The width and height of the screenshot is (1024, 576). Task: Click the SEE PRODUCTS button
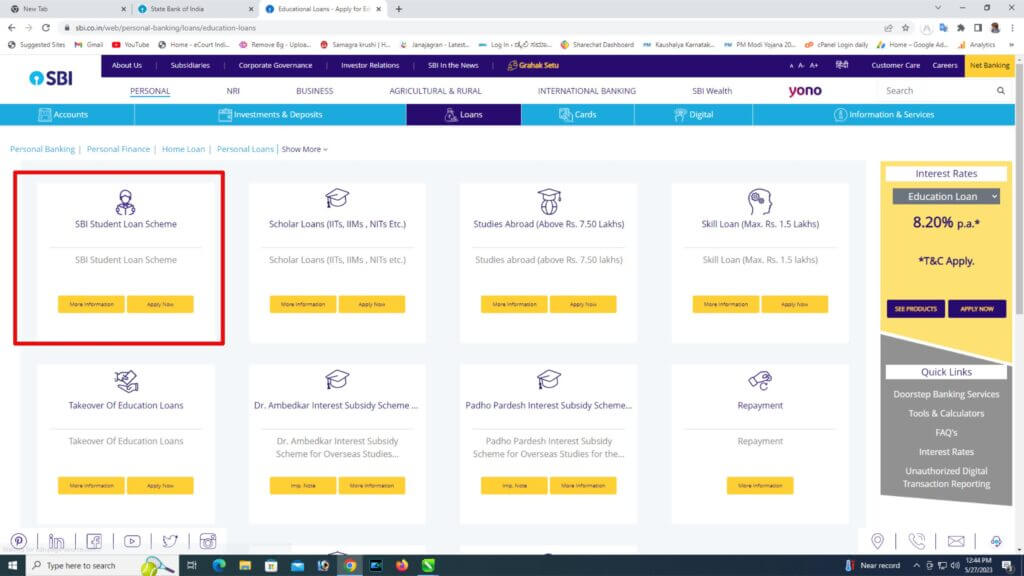tap(916, 309)
